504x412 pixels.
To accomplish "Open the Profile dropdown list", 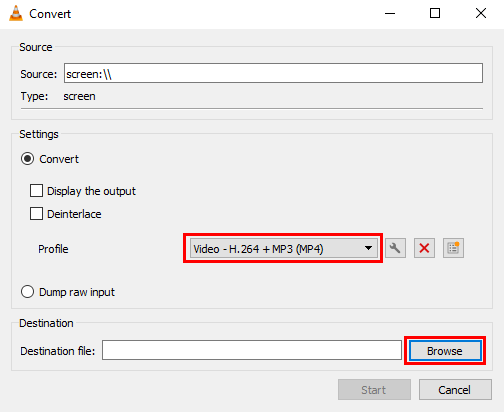I will point(284,248).
